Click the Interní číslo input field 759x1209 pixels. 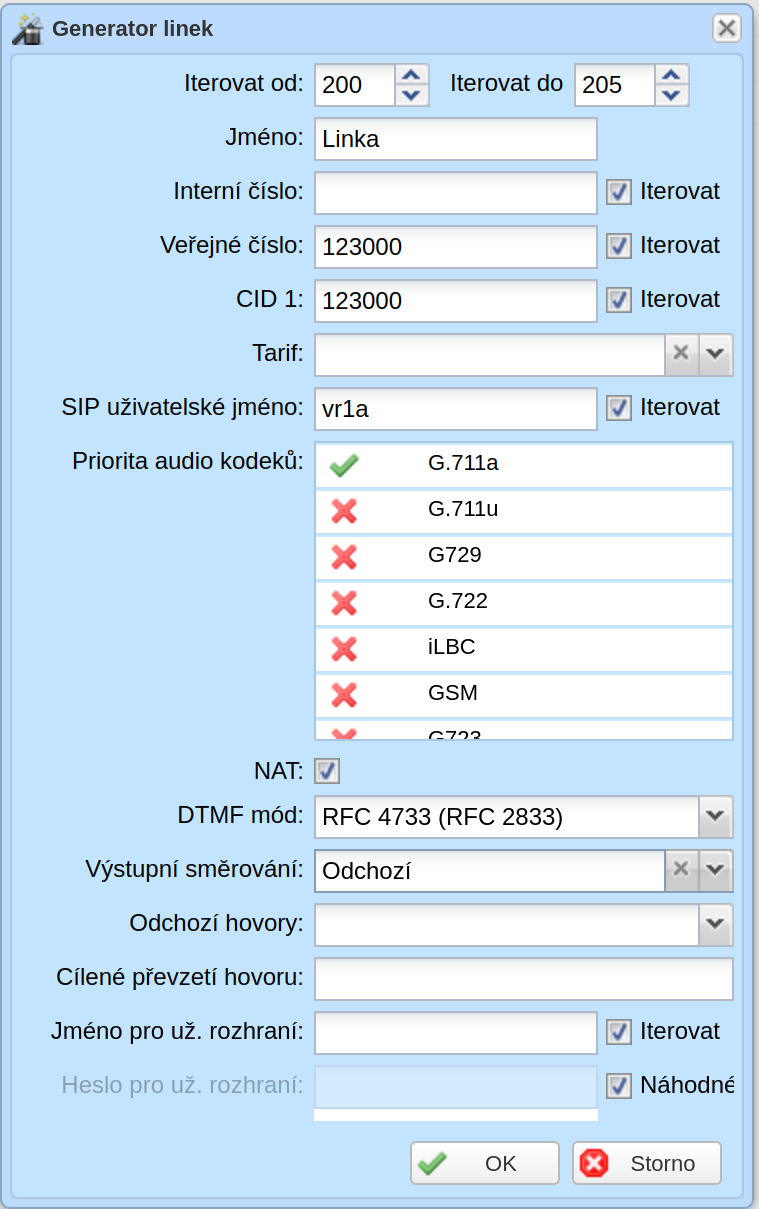click(456, 192)
